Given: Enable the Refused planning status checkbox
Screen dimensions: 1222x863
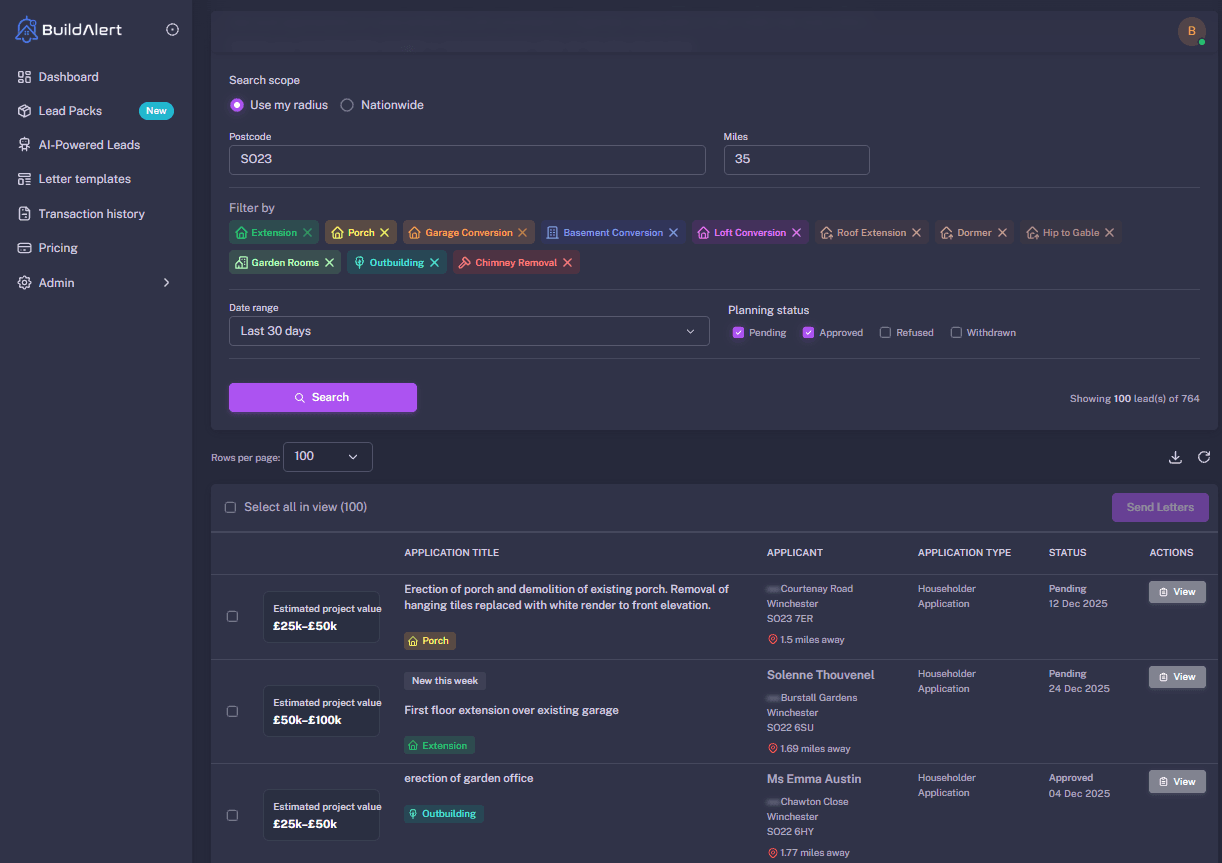Looking at the screenshot, I should [x=884, y=331].
